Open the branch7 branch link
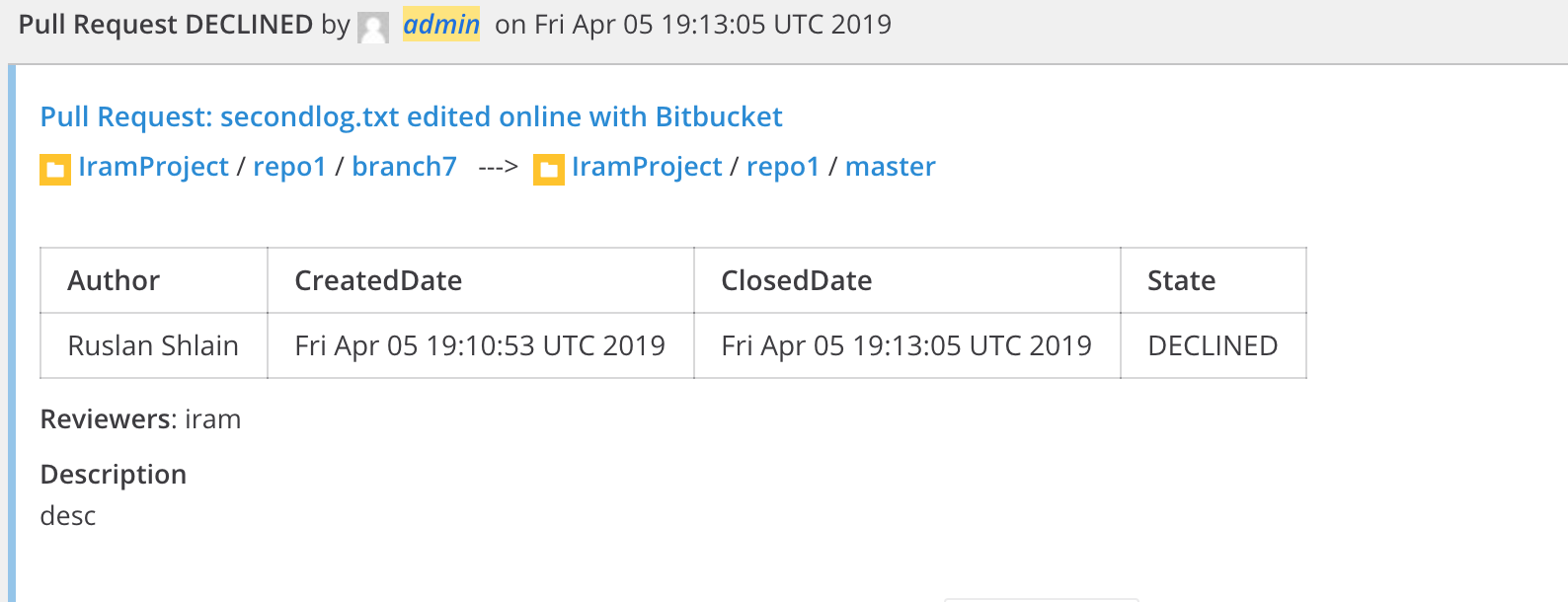 click(x=404, y=167)
